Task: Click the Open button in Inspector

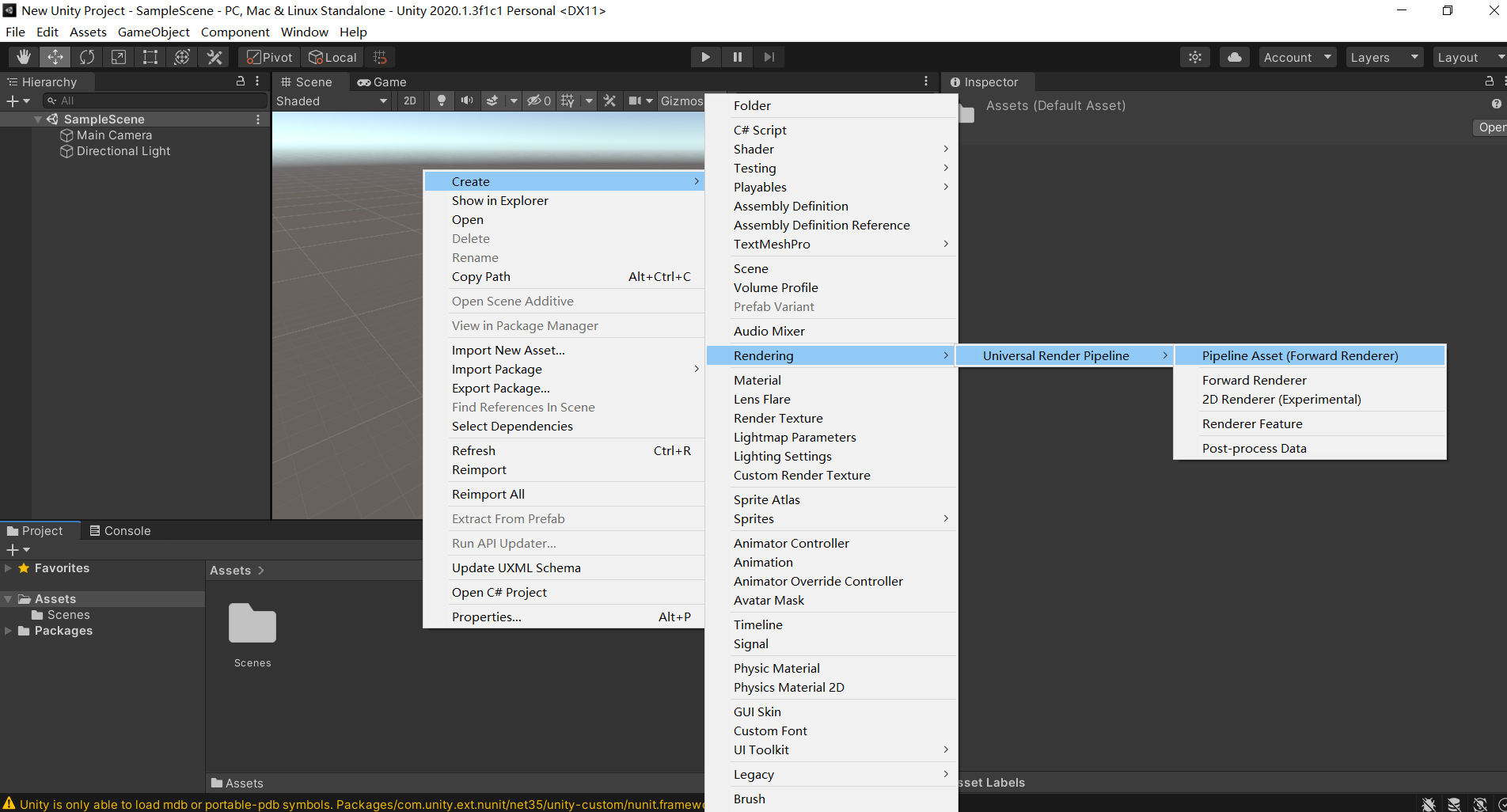Action: coord(1491,127)
